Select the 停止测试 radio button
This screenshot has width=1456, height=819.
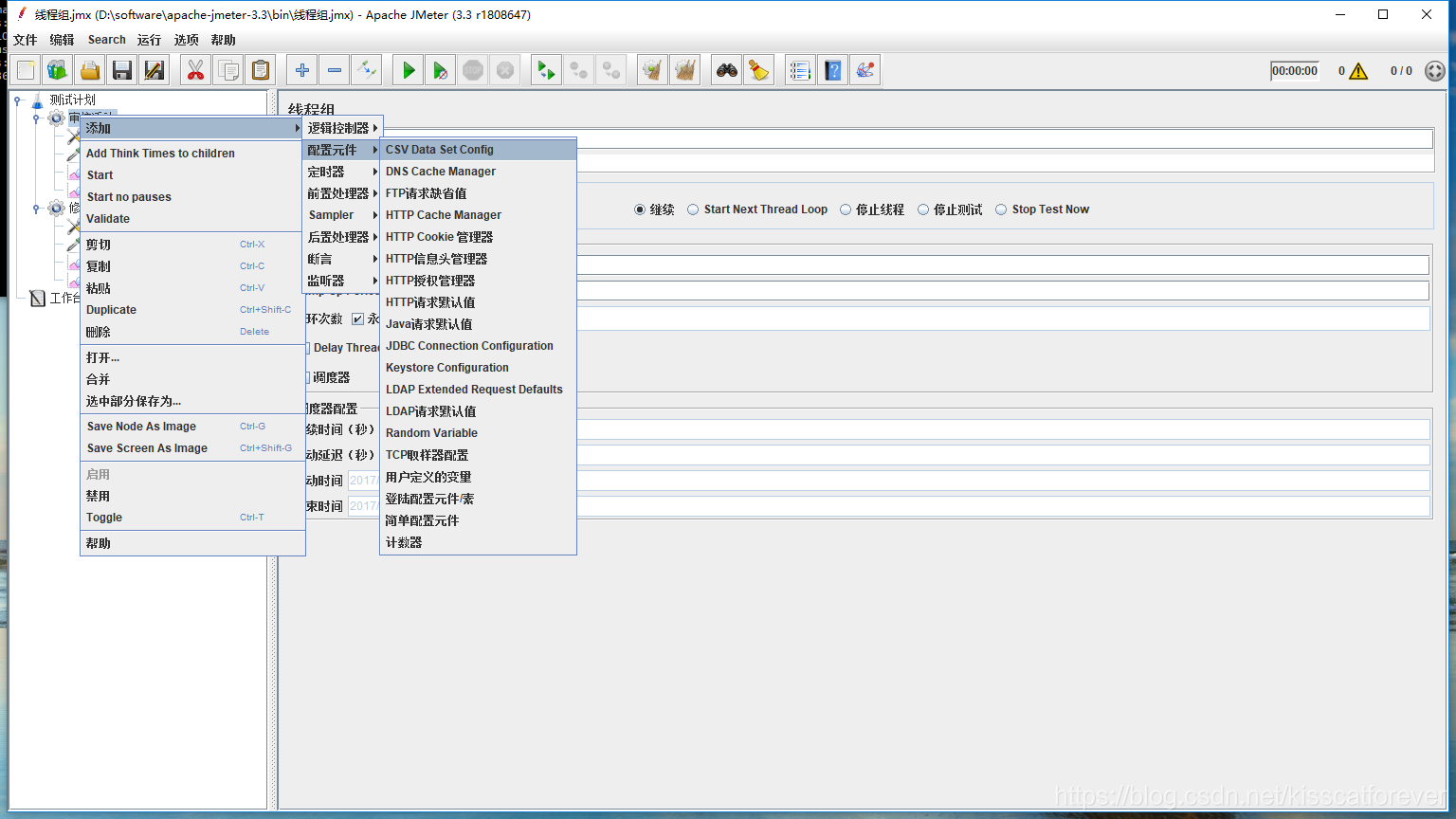(x=923, y=209)
